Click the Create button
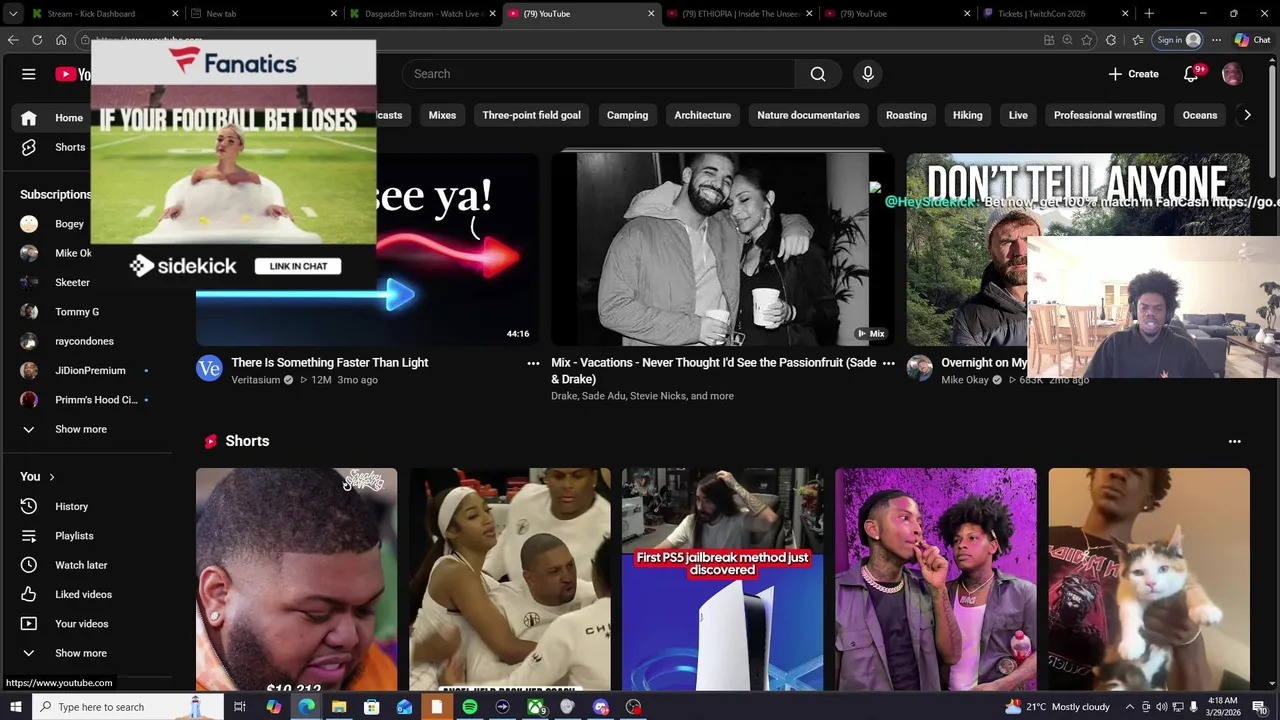1280x720 pixels. [x=1134, y=74]
